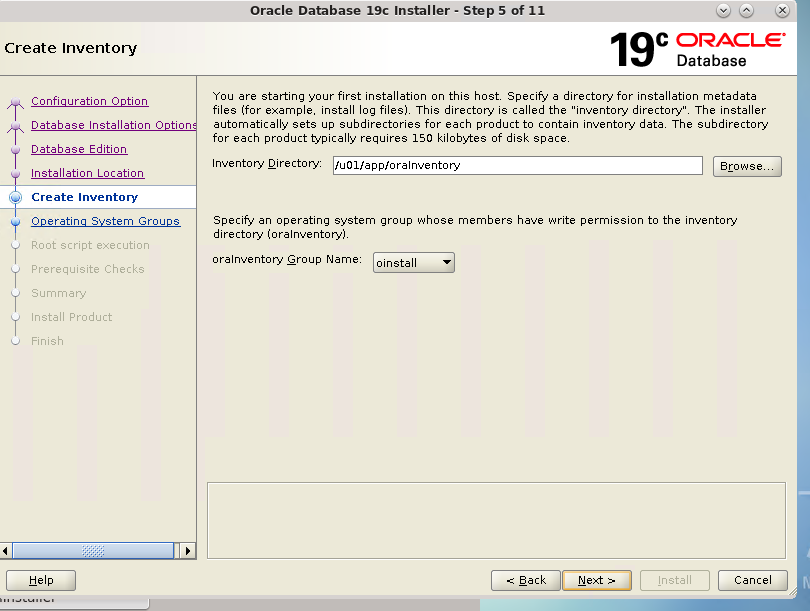The width and height of the screenshot is (810, 611).
Task: Click the sidebar horizontal scrollbar thumb
Action: pyautogui.click(x=93, y=551)
